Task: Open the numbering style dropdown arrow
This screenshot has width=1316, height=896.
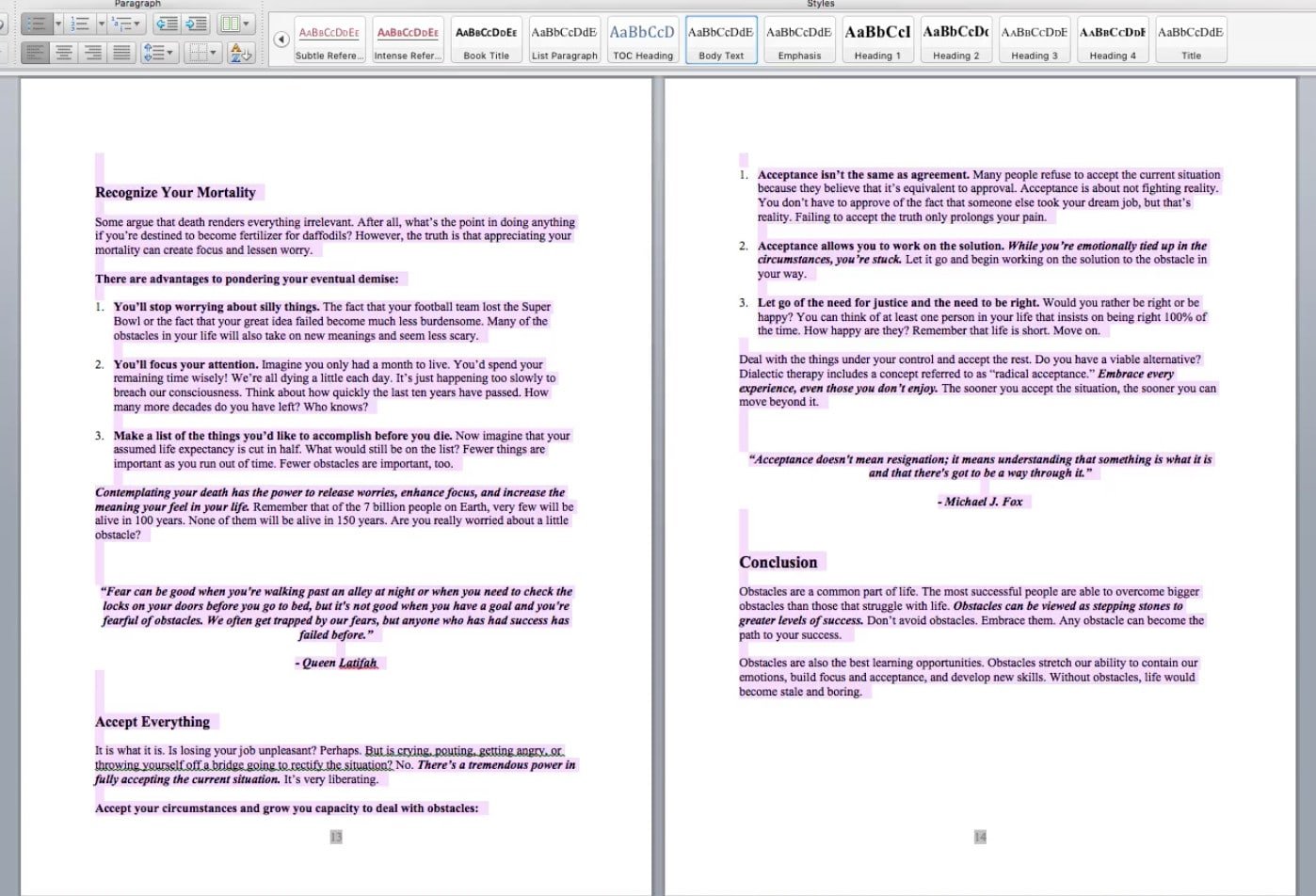Action: 102,24
